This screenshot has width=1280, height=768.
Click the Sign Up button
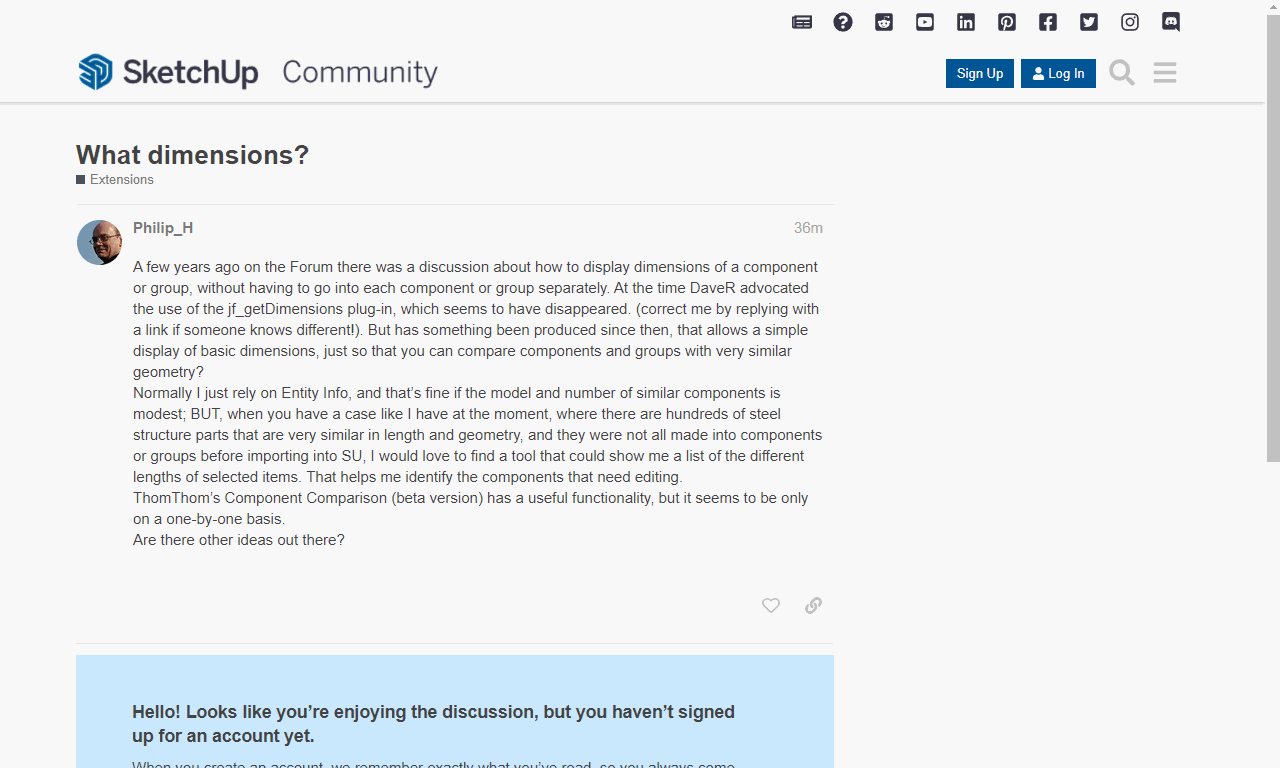[980, 73]
